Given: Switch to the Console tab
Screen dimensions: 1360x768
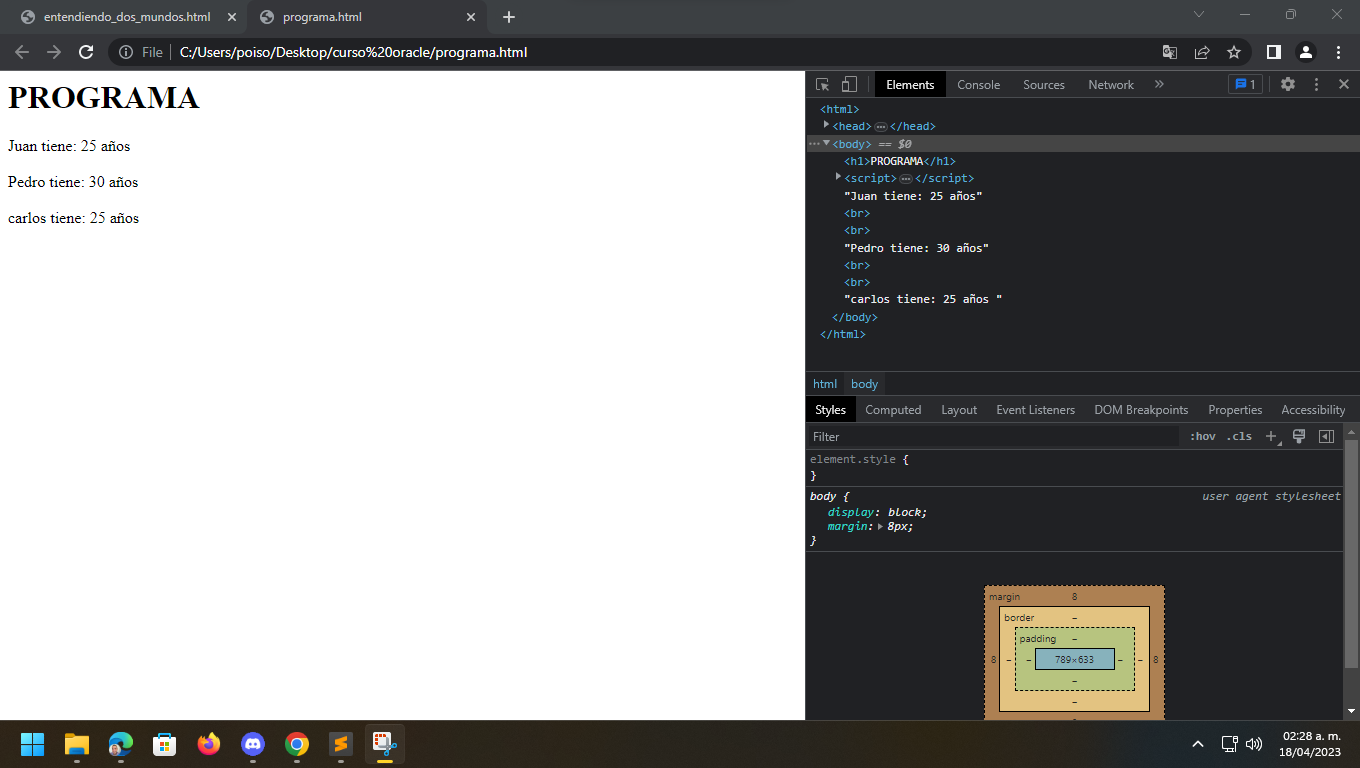Looking at the screenshot, I should pos(978,85).
